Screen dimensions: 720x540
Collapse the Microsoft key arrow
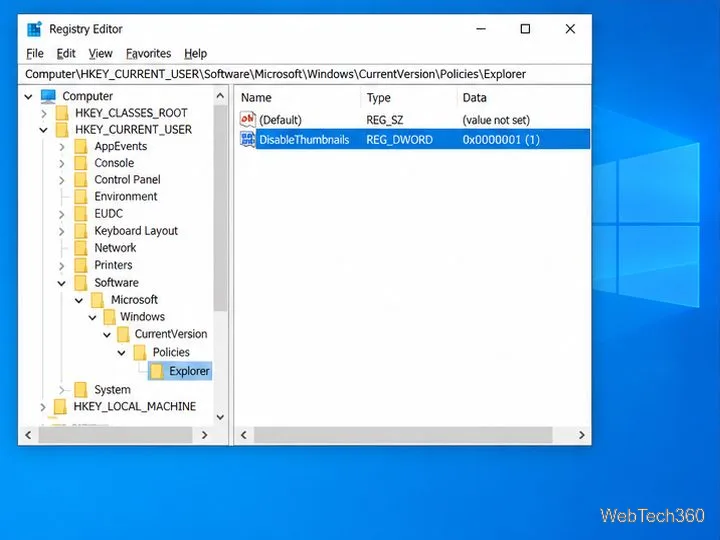pos(79,300)
